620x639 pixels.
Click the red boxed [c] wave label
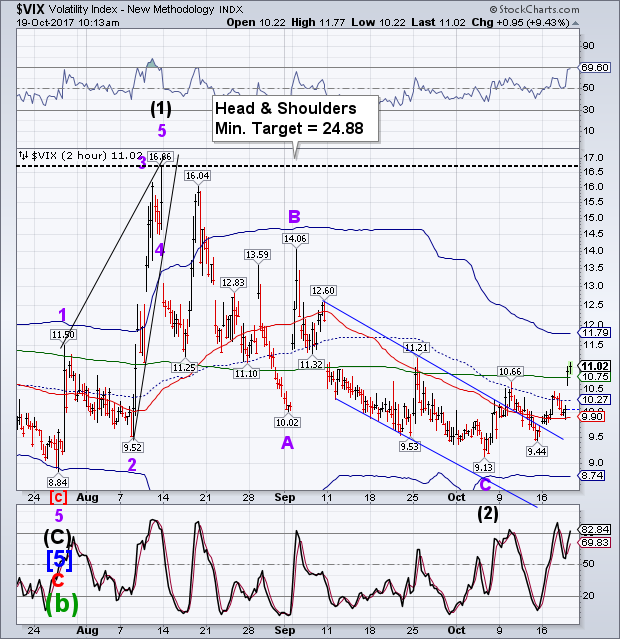coord(60,497)
